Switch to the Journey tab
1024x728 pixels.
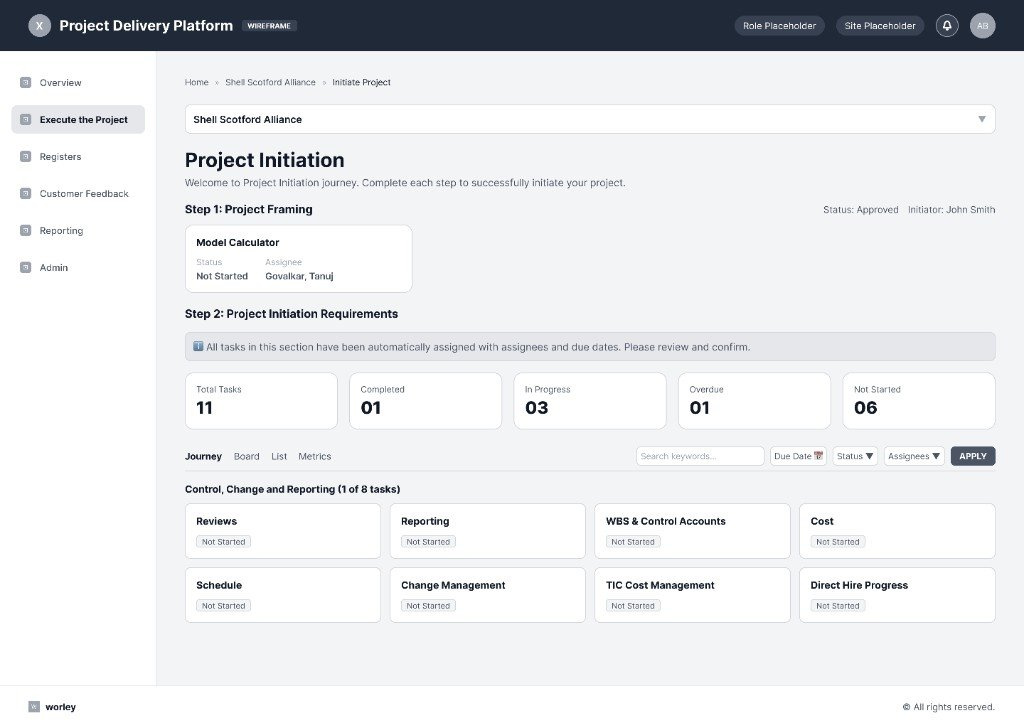coord(203,456)
